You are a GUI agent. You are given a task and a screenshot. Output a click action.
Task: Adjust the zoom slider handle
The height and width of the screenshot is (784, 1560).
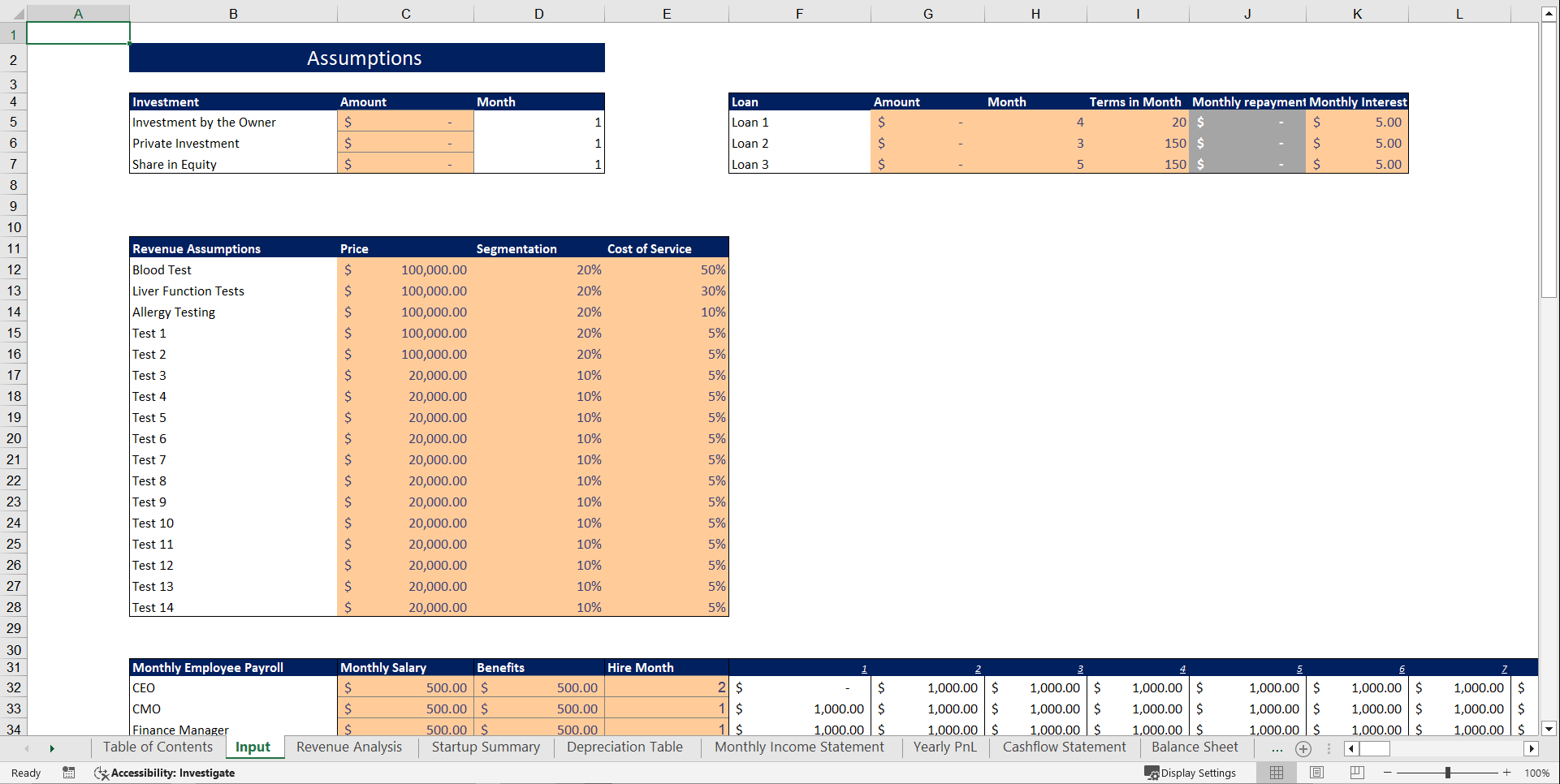(x=1448, y=773)
